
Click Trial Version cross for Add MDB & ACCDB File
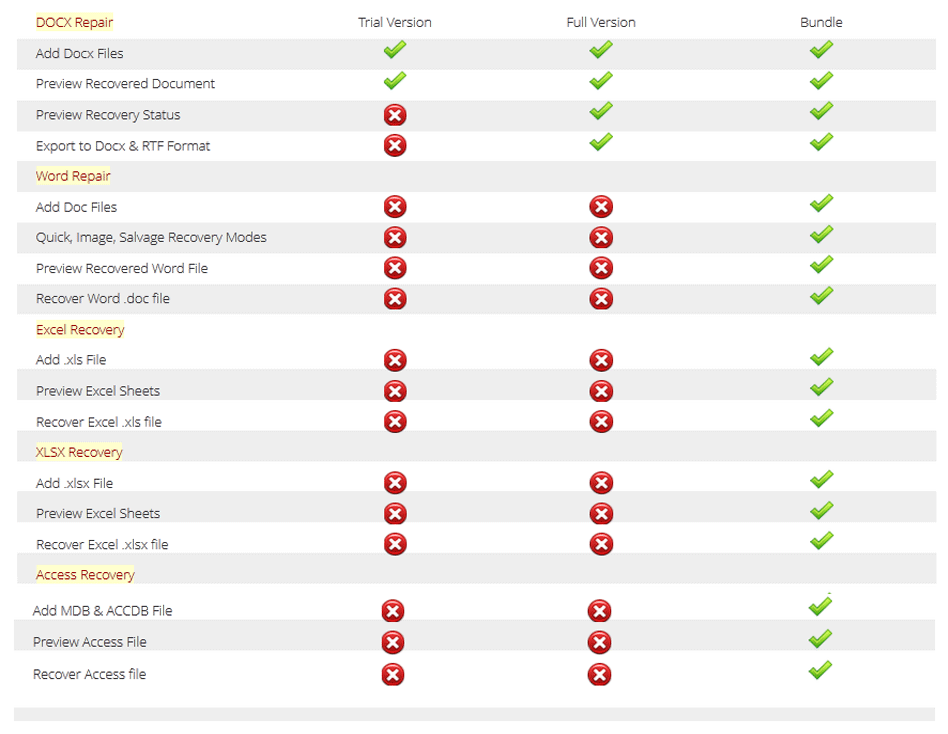click(392, 611)
